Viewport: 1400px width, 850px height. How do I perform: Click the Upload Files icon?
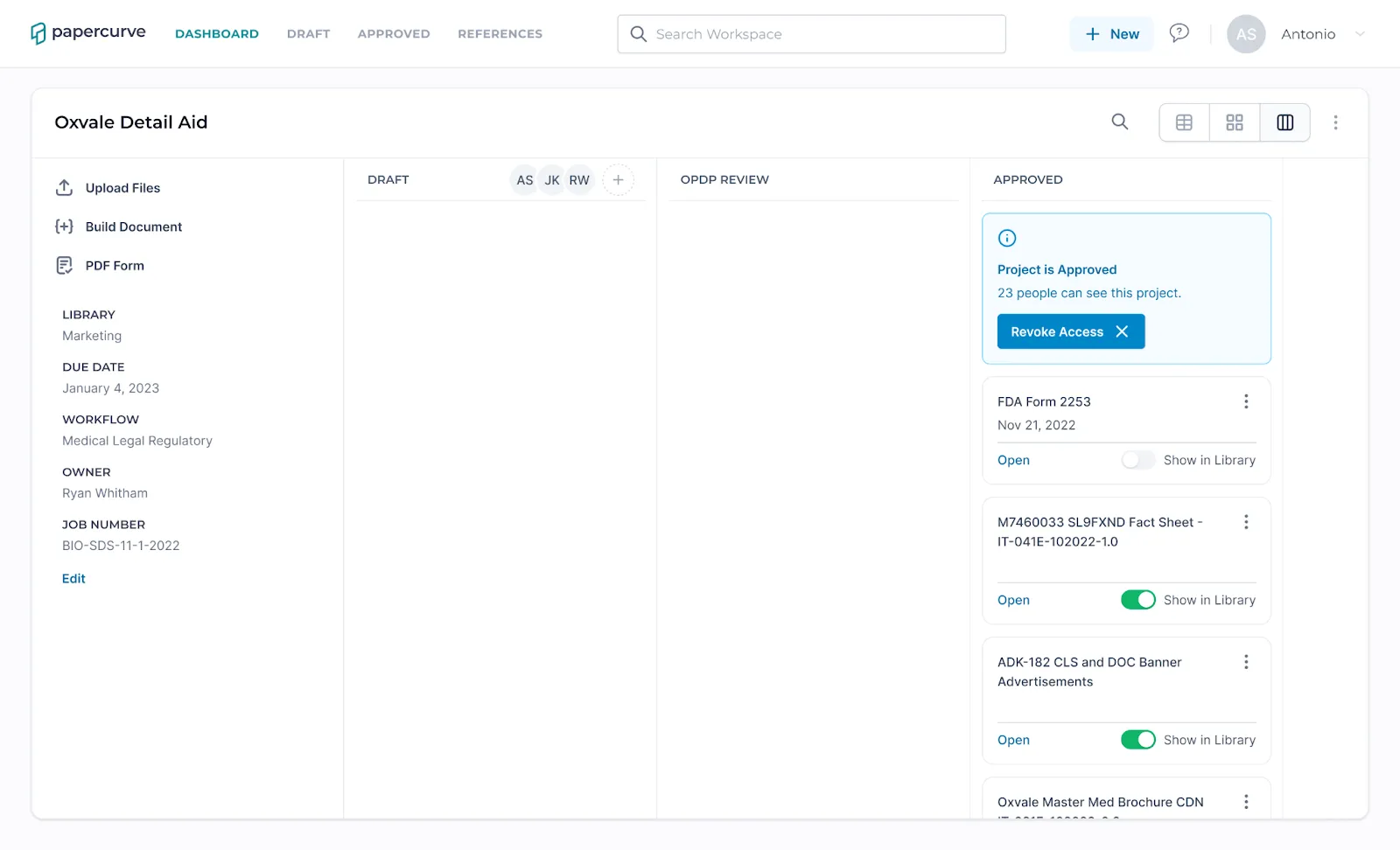(x=64, y=188)
